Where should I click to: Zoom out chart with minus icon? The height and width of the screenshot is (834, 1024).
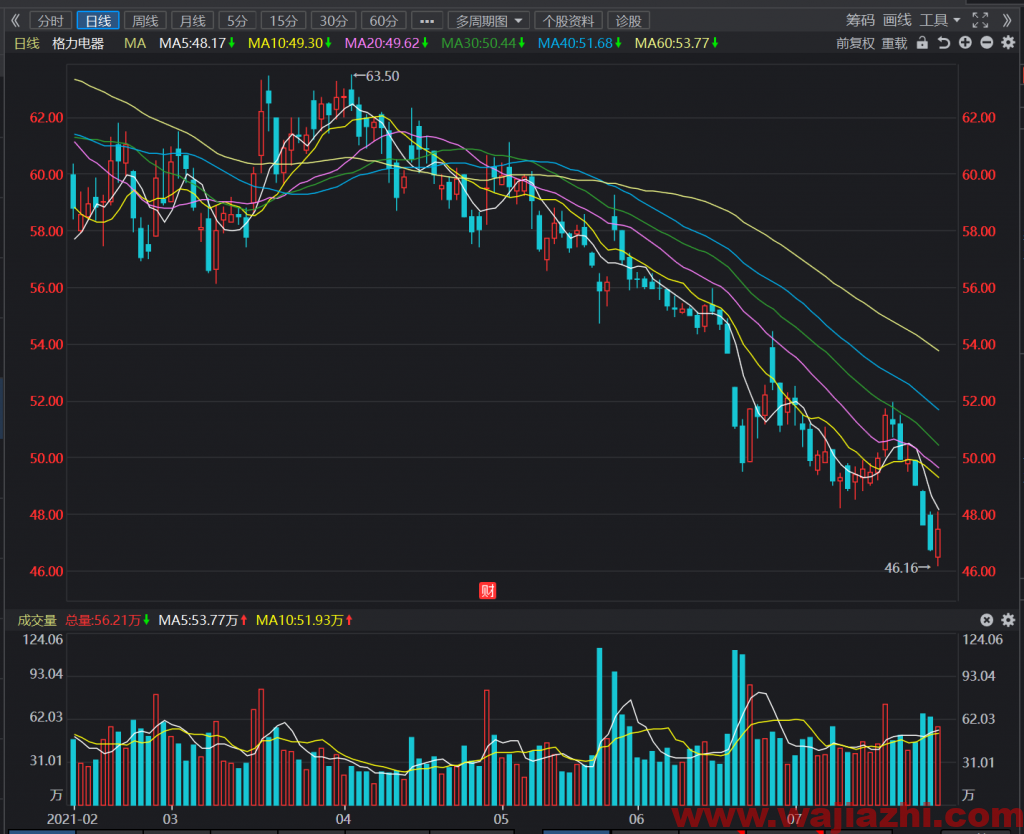click(x=987, y=43)
